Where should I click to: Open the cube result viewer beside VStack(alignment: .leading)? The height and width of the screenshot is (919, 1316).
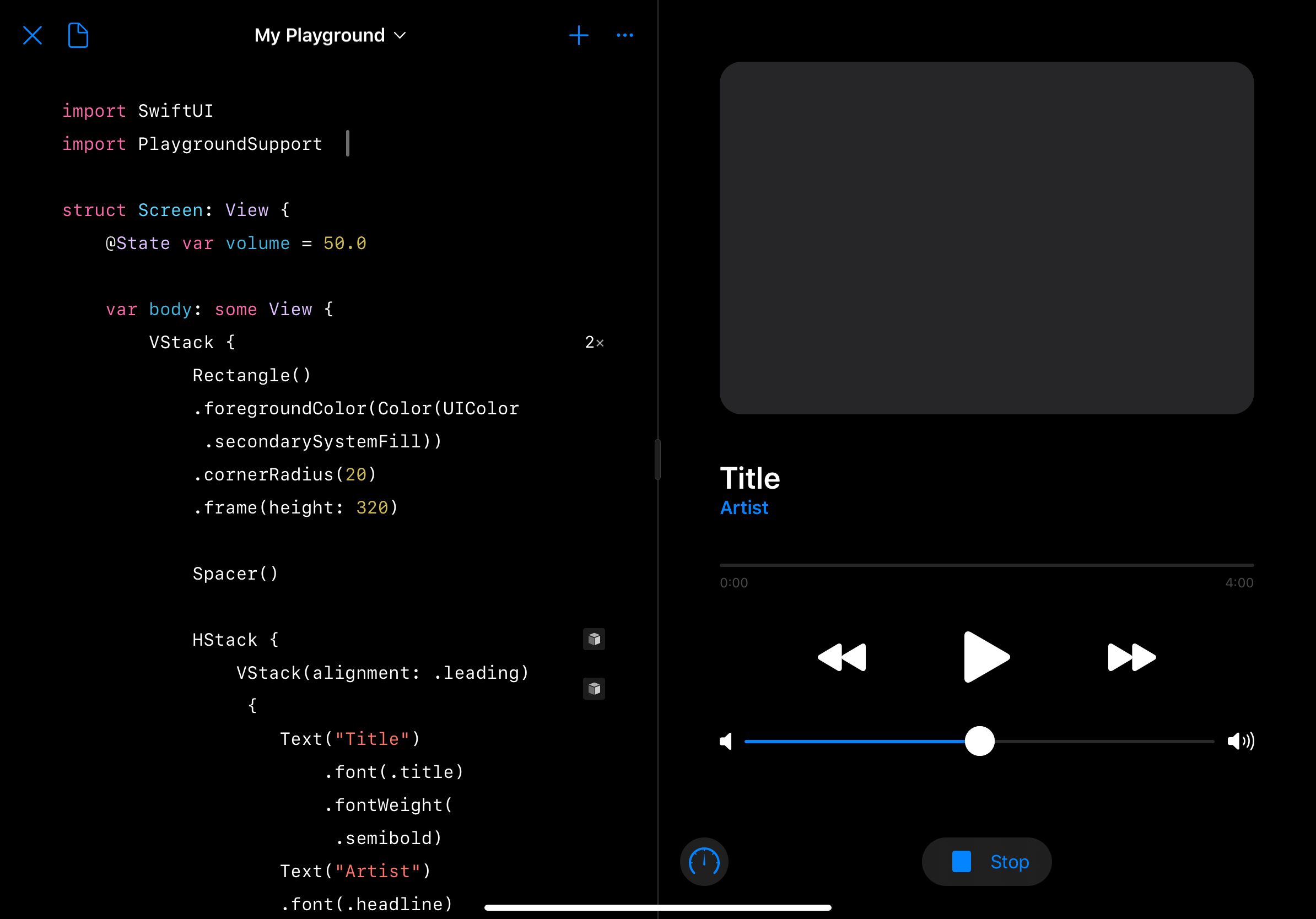pyautogui.click(x=595, y=688)
